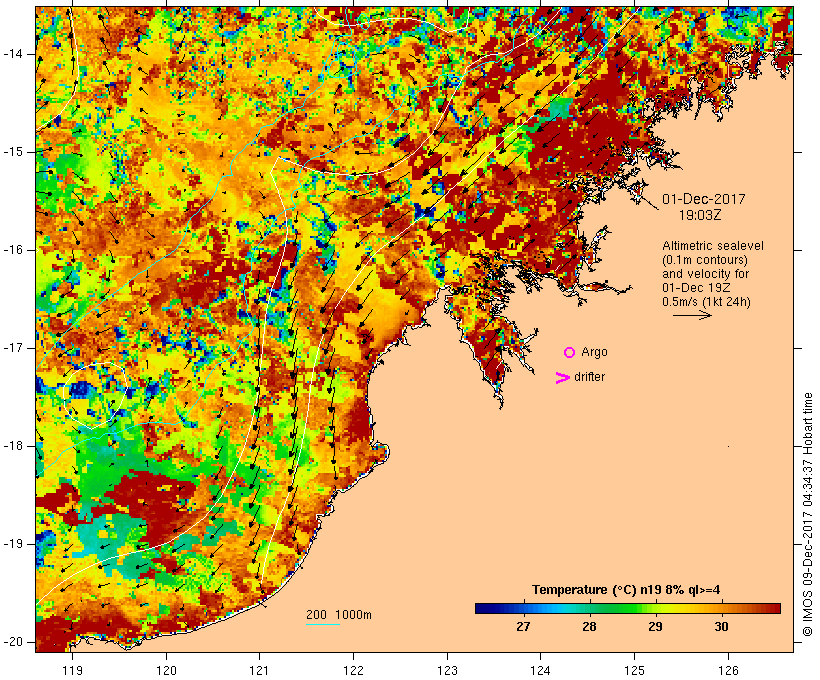
Task: Click the '01-Dec-2017' date text
Action: click(703, 199)
